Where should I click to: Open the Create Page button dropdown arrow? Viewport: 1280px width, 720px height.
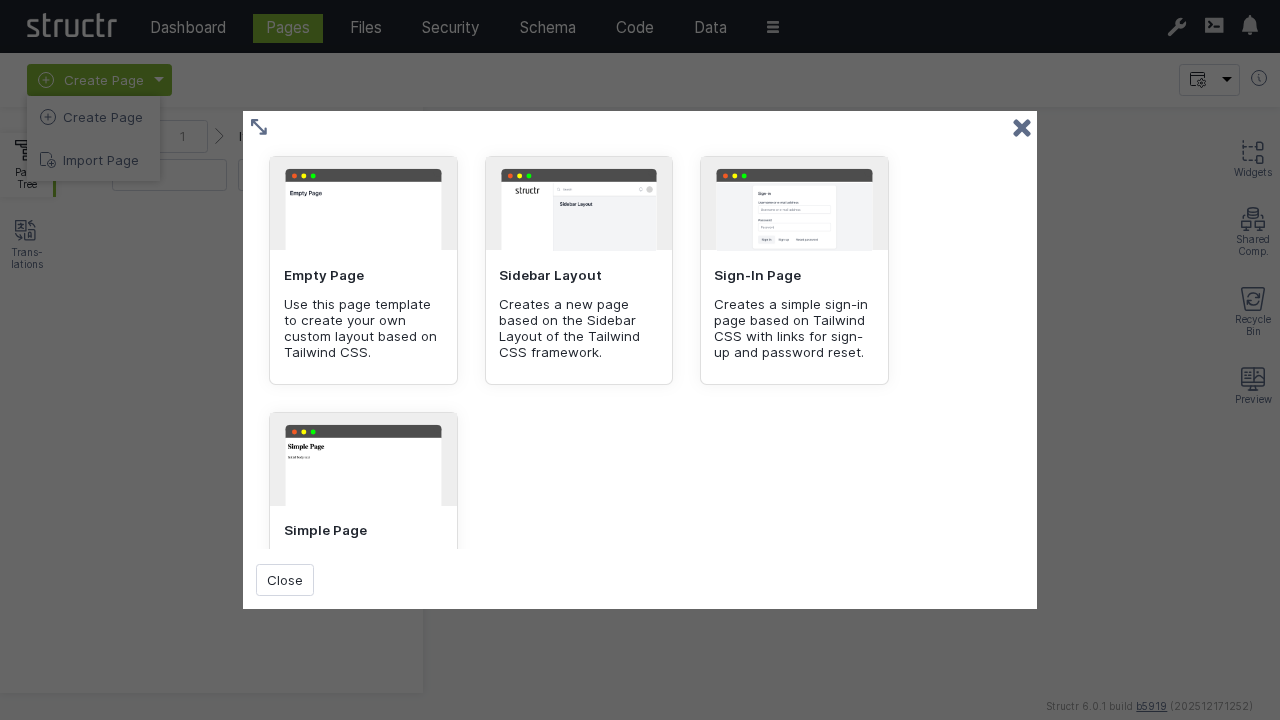[159, 80]
